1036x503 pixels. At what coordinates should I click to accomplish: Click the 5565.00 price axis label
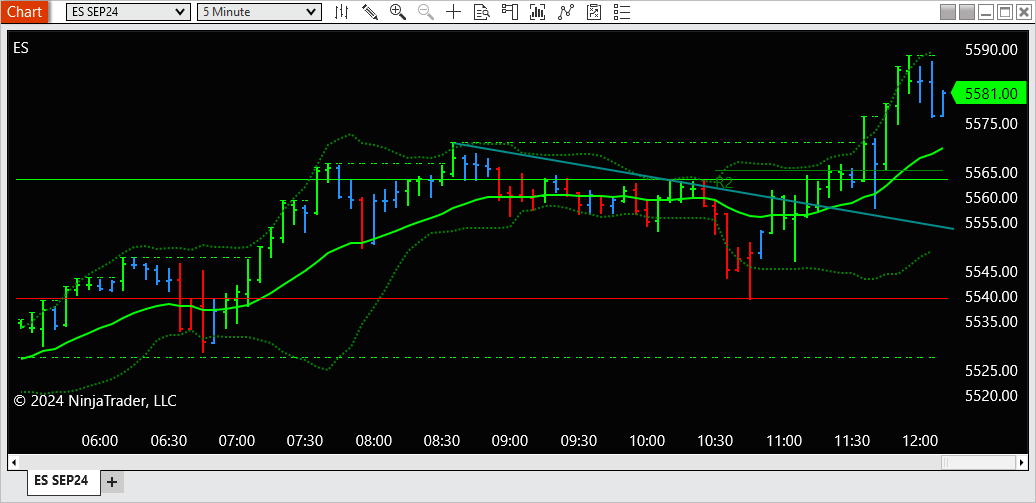tap(990, 173)
